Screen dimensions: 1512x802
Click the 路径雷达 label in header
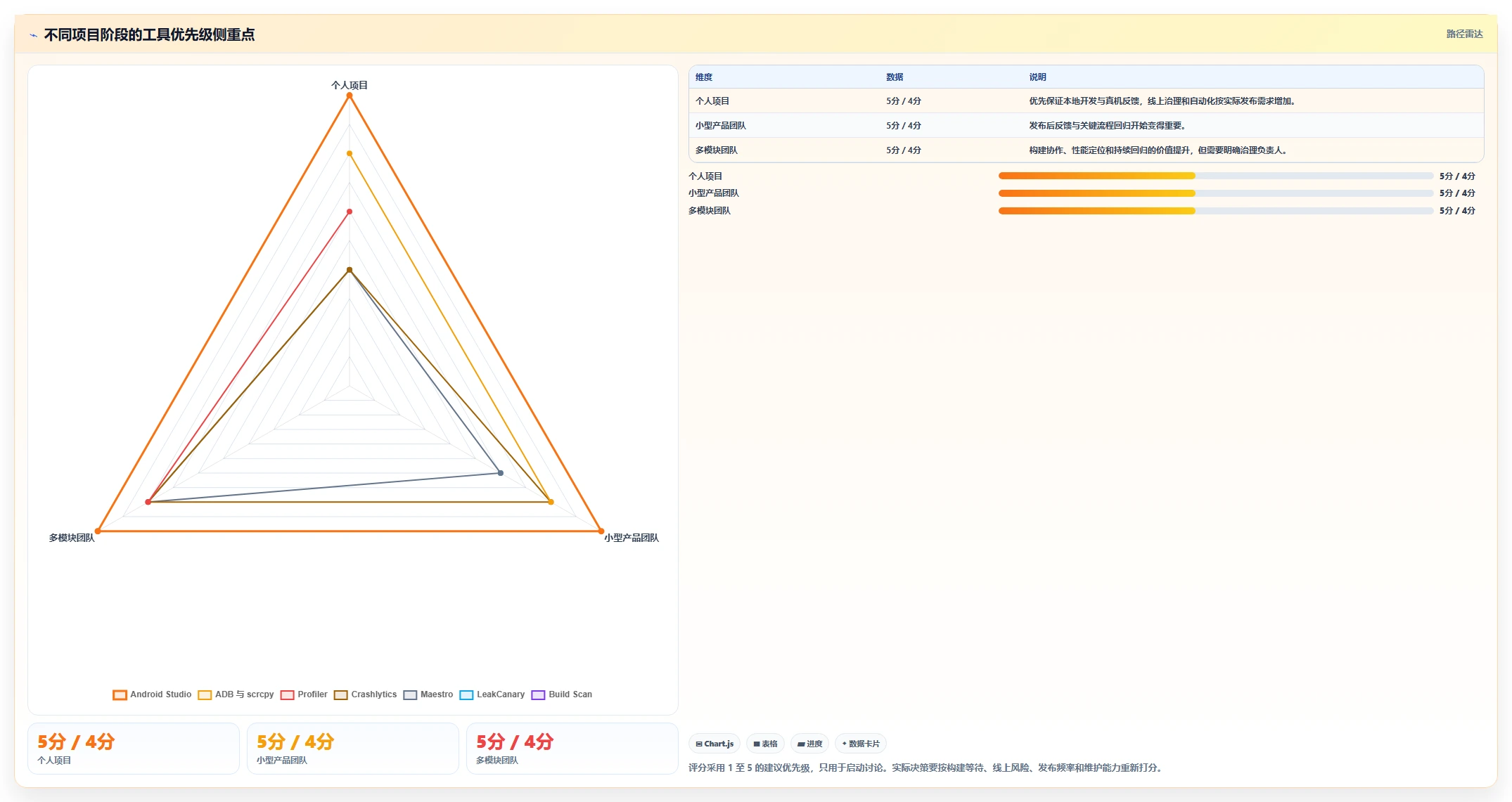[x=1464, y=34]
